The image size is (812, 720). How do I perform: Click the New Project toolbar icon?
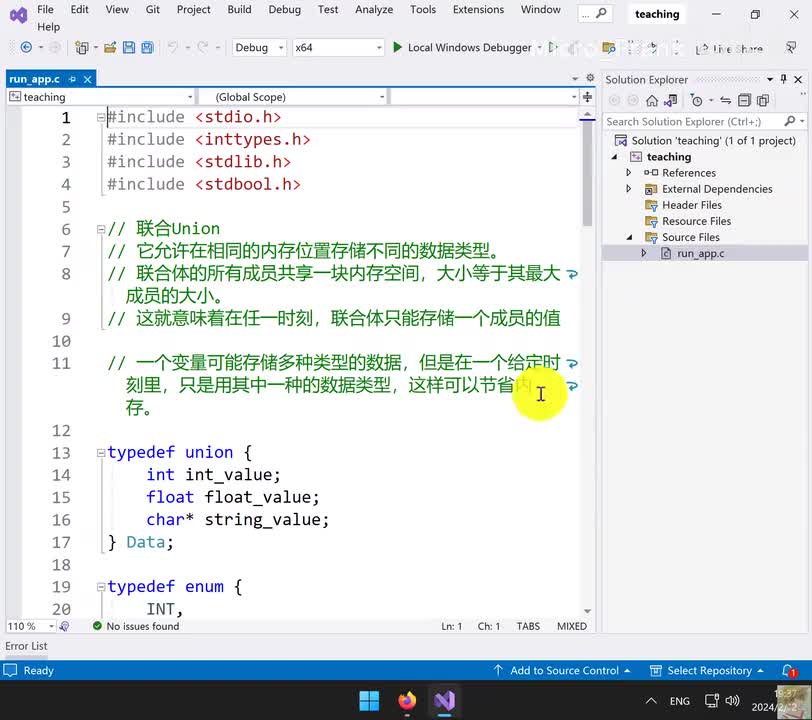[x=81, y=48]
